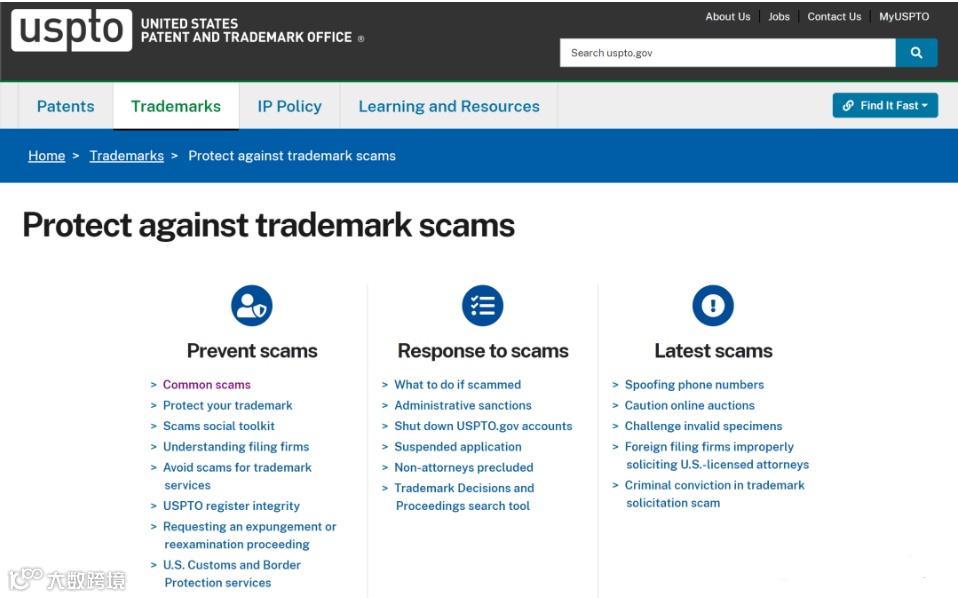958x598 pixels.
Task: Open Non-attorneys precluded link
Action: [x=464, y=468]
